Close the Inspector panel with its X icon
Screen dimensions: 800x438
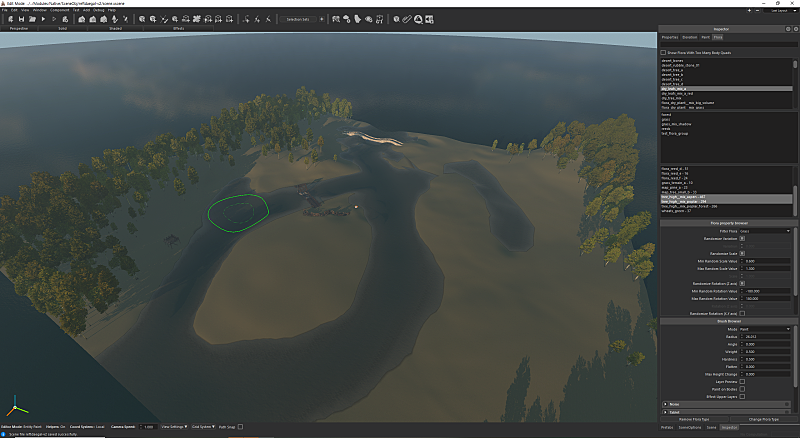pyautogui.click(x=795, y=29)
